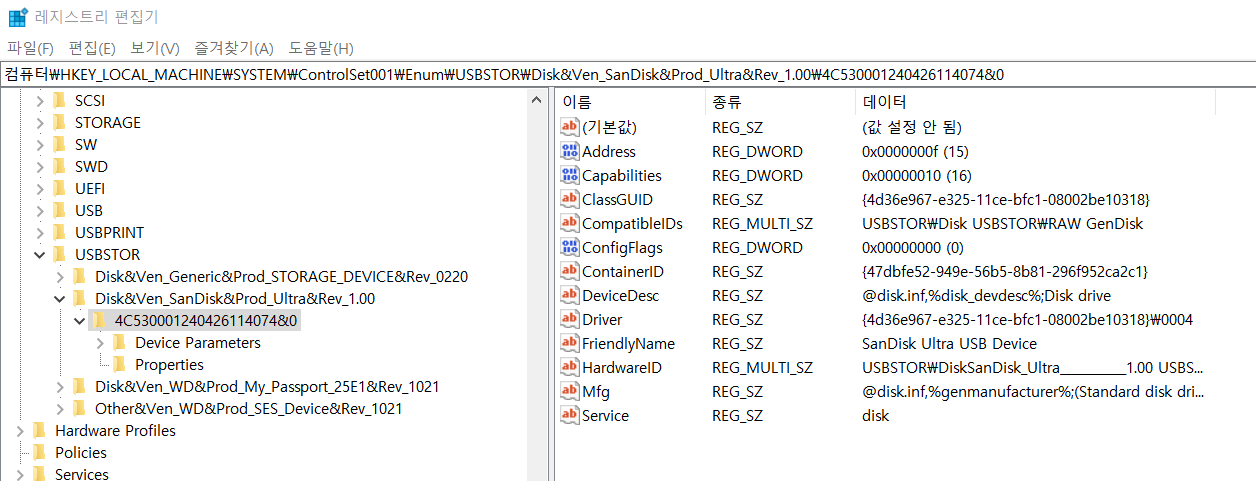Select the USB tree key
This screenshot has width=1256, height=481.
(89, 211)
